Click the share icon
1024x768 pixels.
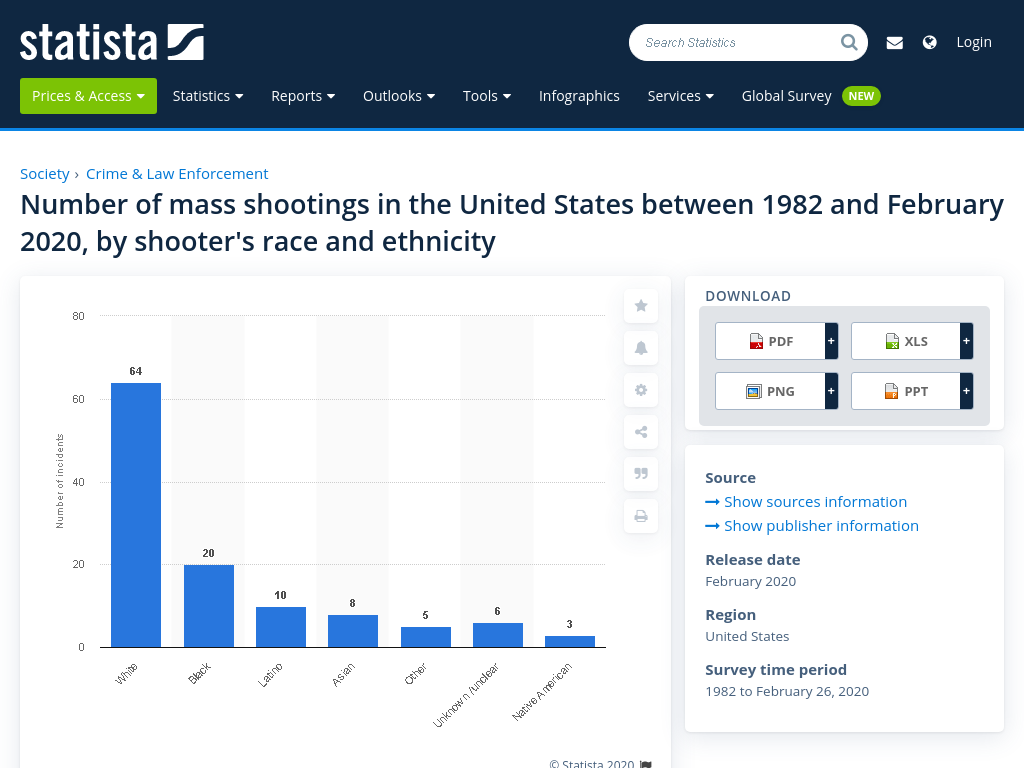click(641, 432)
